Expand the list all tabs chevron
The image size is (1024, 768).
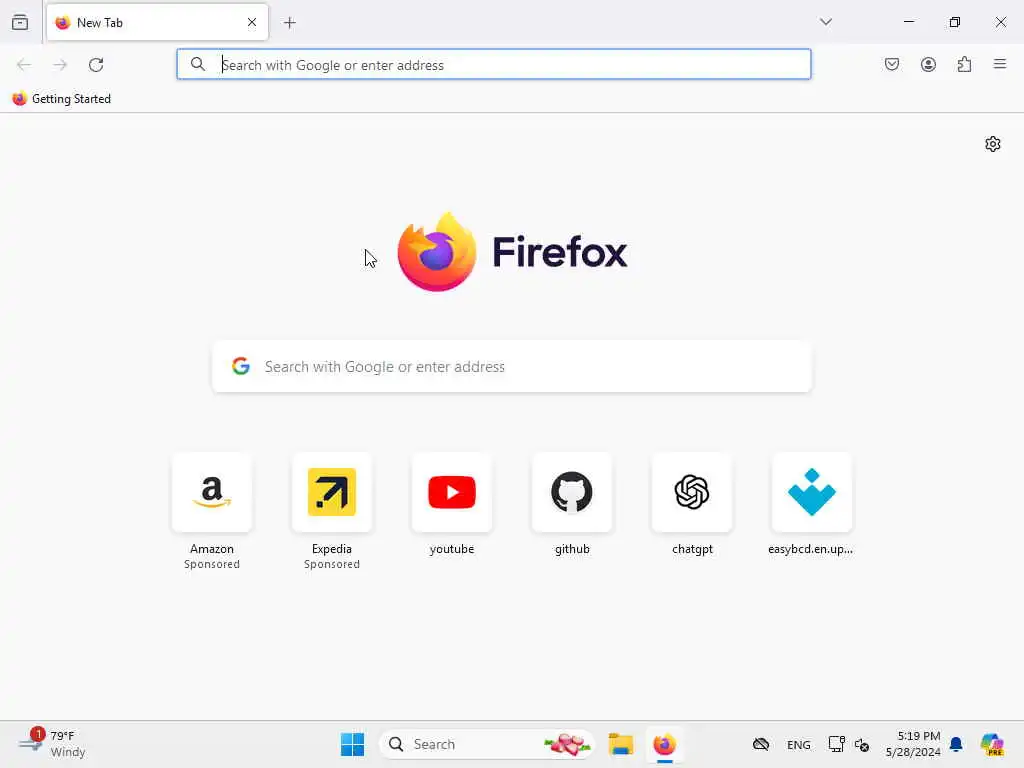(826, 22)
